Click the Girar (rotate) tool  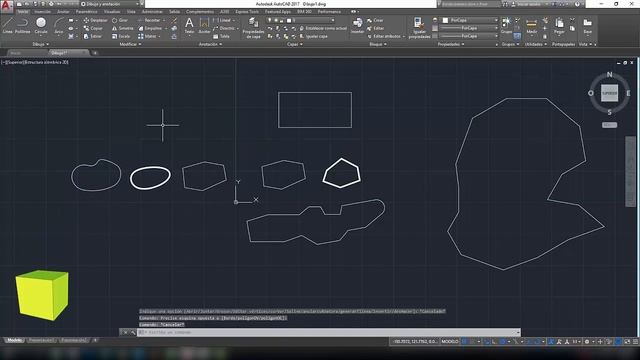(x=120, y=20)
